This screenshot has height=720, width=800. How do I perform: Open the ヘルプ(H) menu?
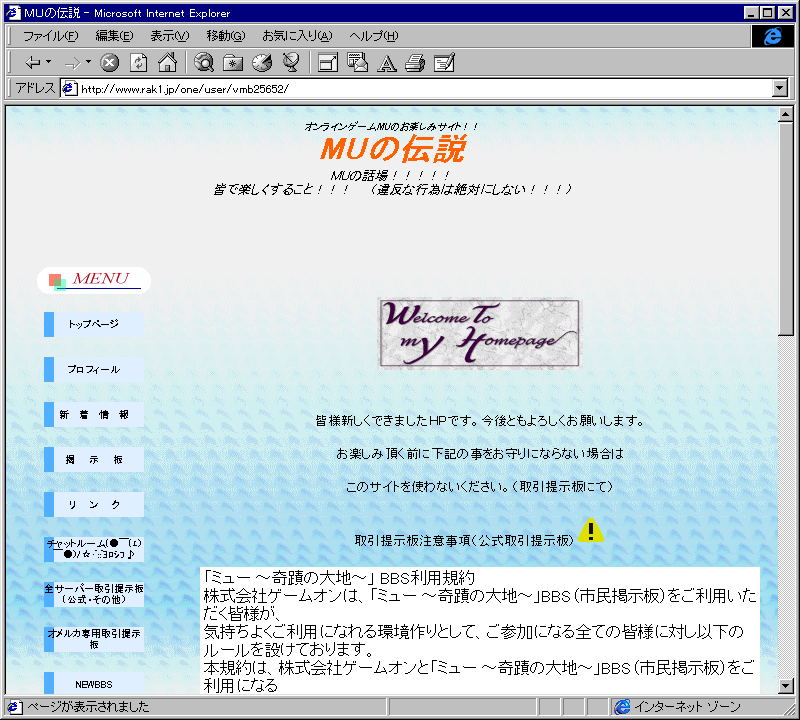pos(373,36)
